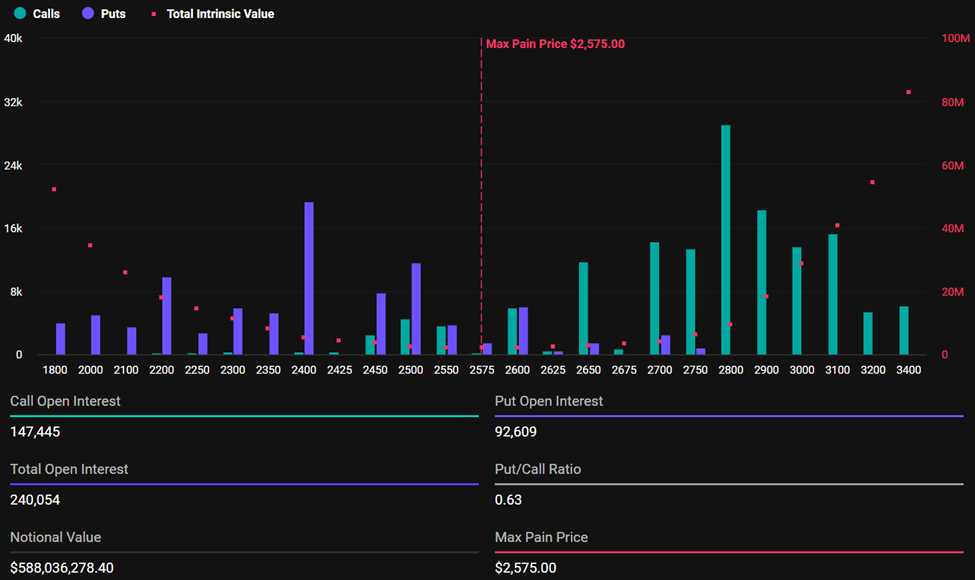Image resolution: width=975 pixels, height=580 pixels.
Task: Click the Put Open Interest section header
Action: click(x=551, y=400)
